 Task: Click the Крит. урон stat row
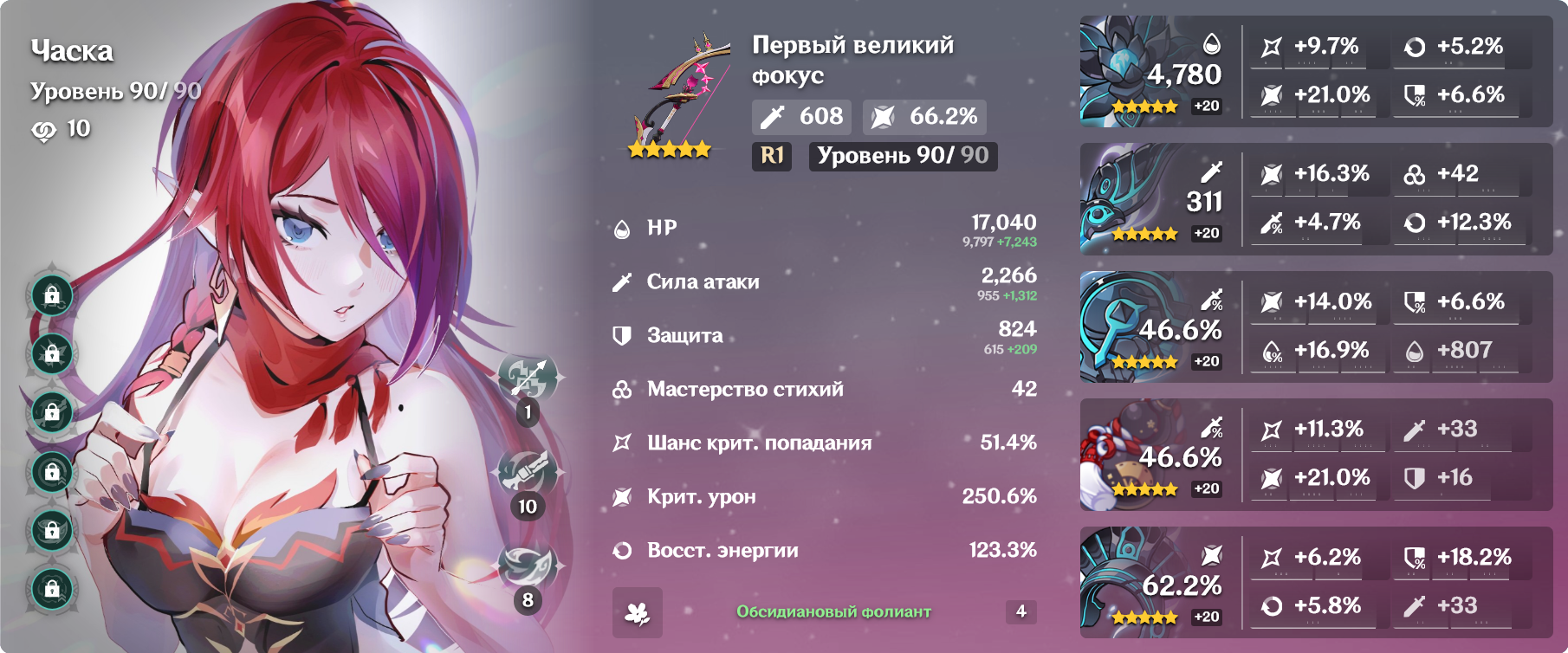(x=825, y=496)
